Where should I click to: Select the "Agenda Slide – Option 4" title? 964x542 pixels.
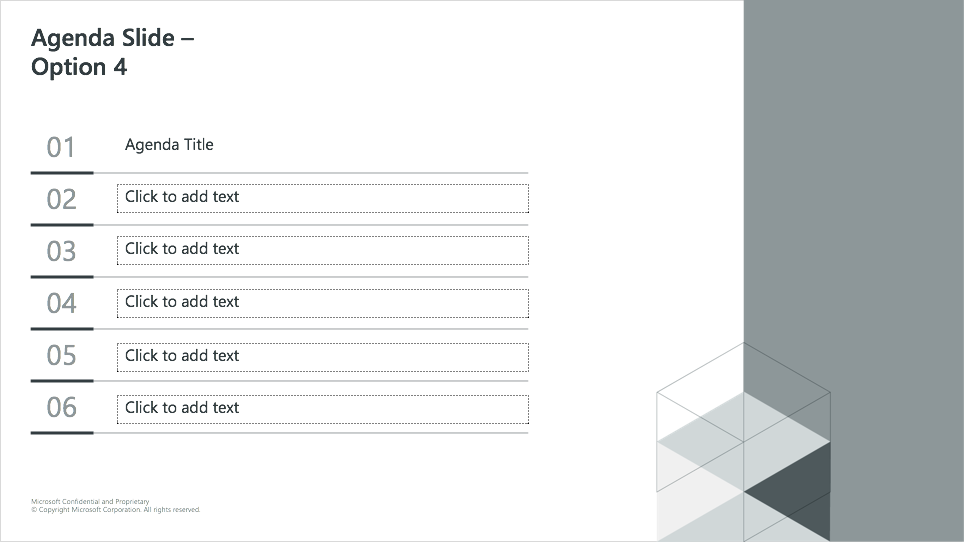(113, 52)
